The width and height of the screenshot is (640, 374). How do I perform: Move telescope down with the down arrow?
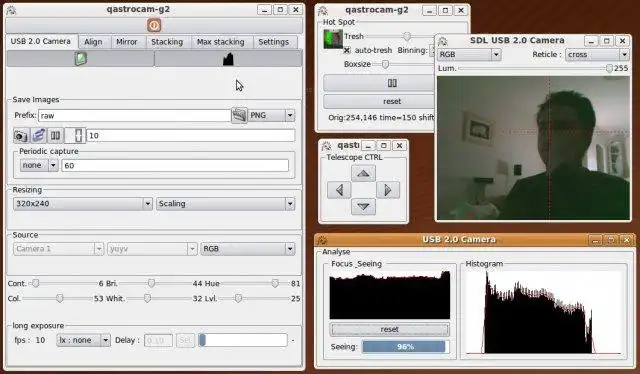click(363, 207)
